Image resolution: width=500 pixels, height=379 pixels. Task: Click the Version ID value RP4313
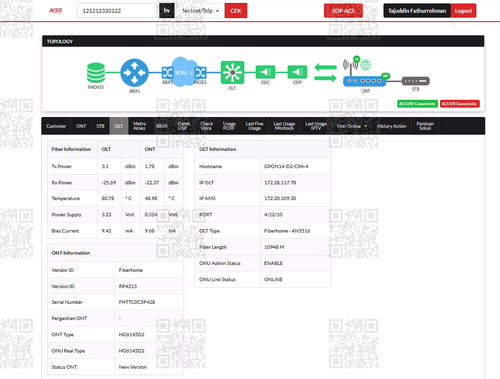128,286
